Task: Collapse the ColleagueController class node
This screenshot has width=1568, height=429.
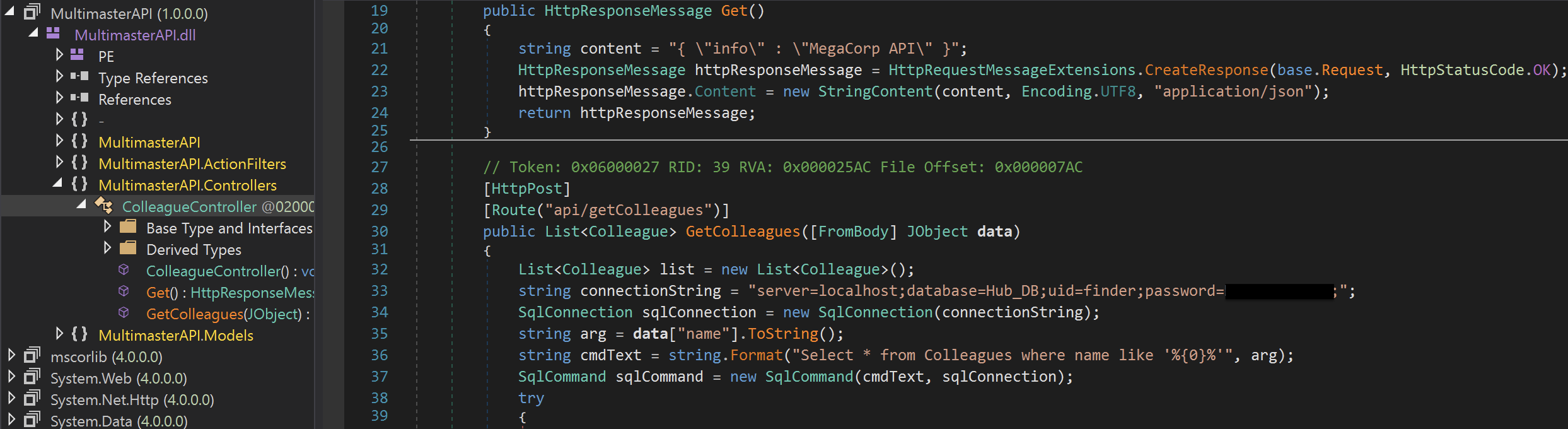Action: pyautogui.click(x=81, y=205)
